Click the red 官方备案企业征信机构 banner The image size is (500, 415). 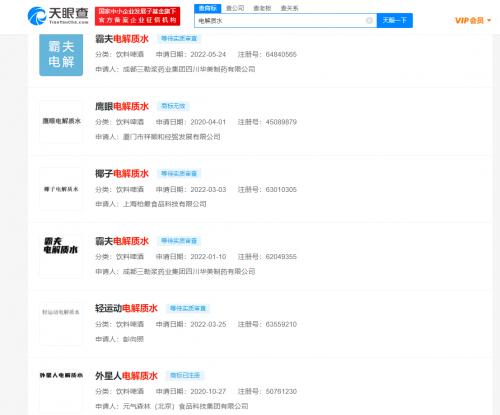coord(137,16)
